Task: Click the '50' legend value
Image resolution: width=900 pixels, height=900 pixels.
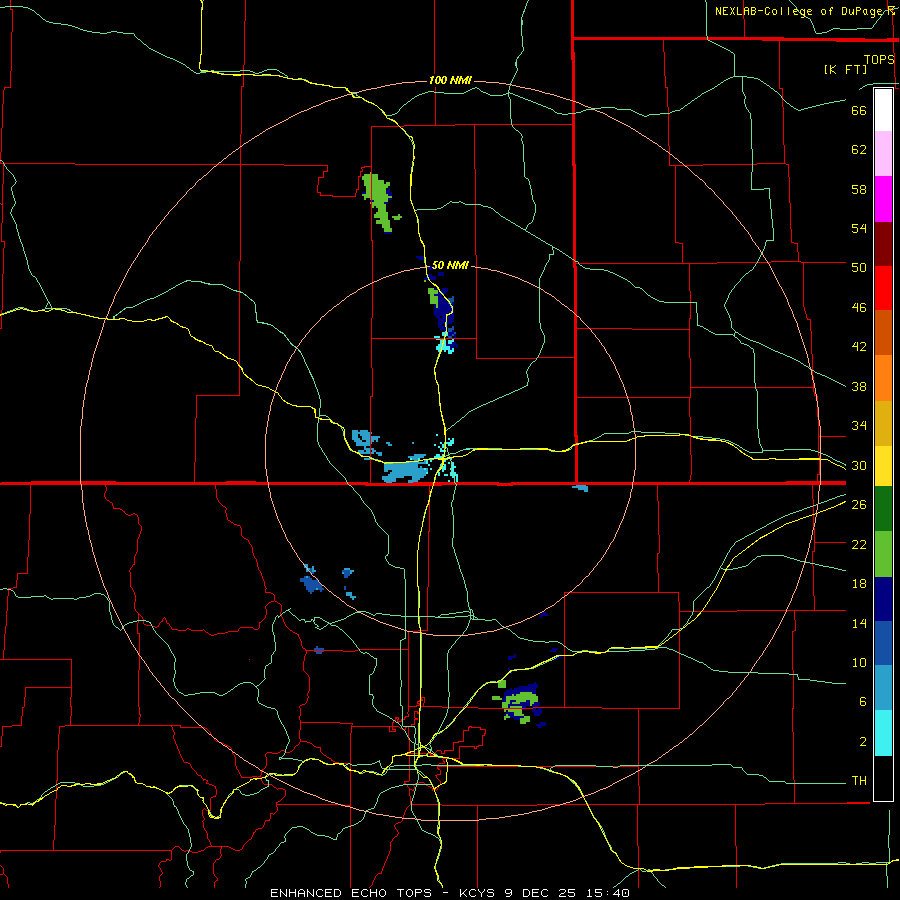Action: 859,267
